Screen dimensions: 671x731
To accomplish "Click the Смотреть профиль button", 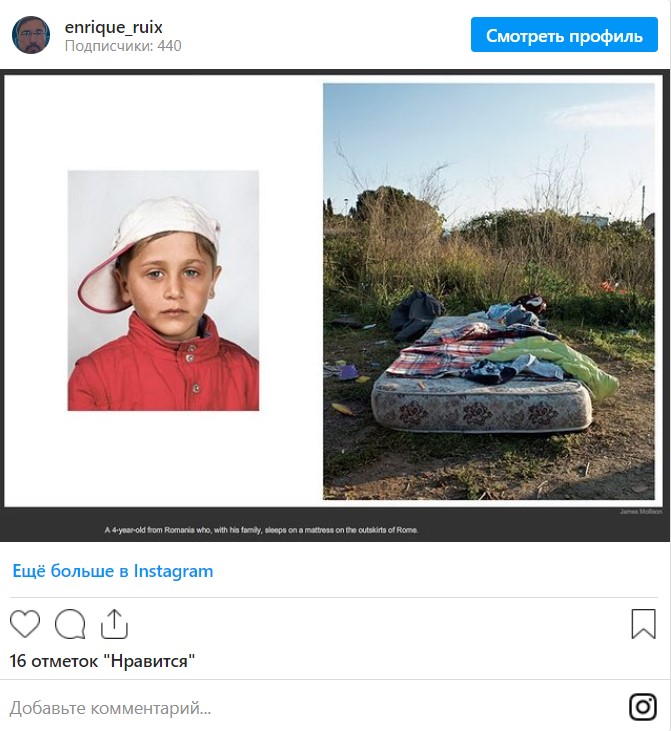I will point(564,35).
